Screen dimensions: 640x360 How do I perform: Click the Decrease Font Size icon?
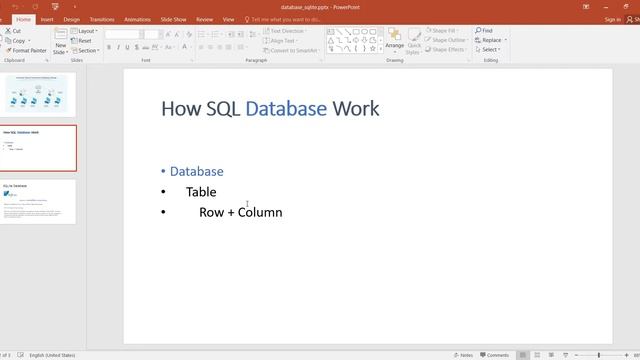pos(177,35)
